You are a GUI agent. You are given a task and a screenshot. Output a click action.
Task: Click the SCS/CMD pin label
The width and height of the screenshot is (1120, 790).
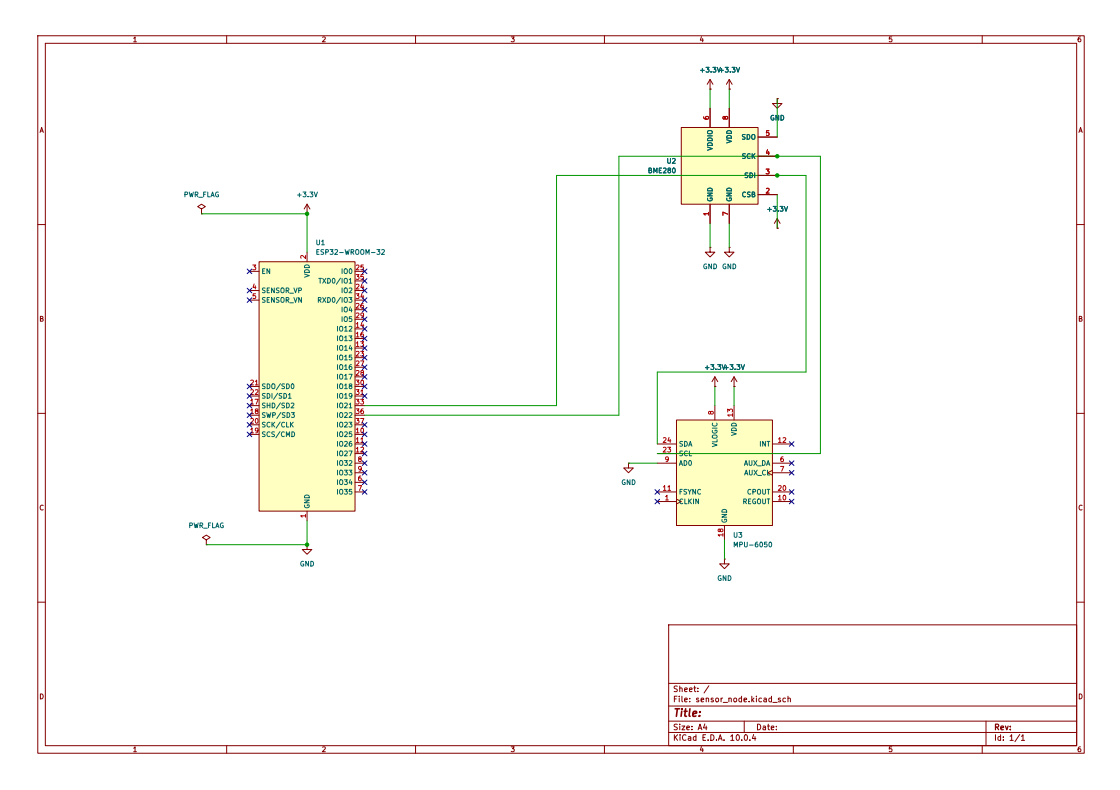[278, 434]
